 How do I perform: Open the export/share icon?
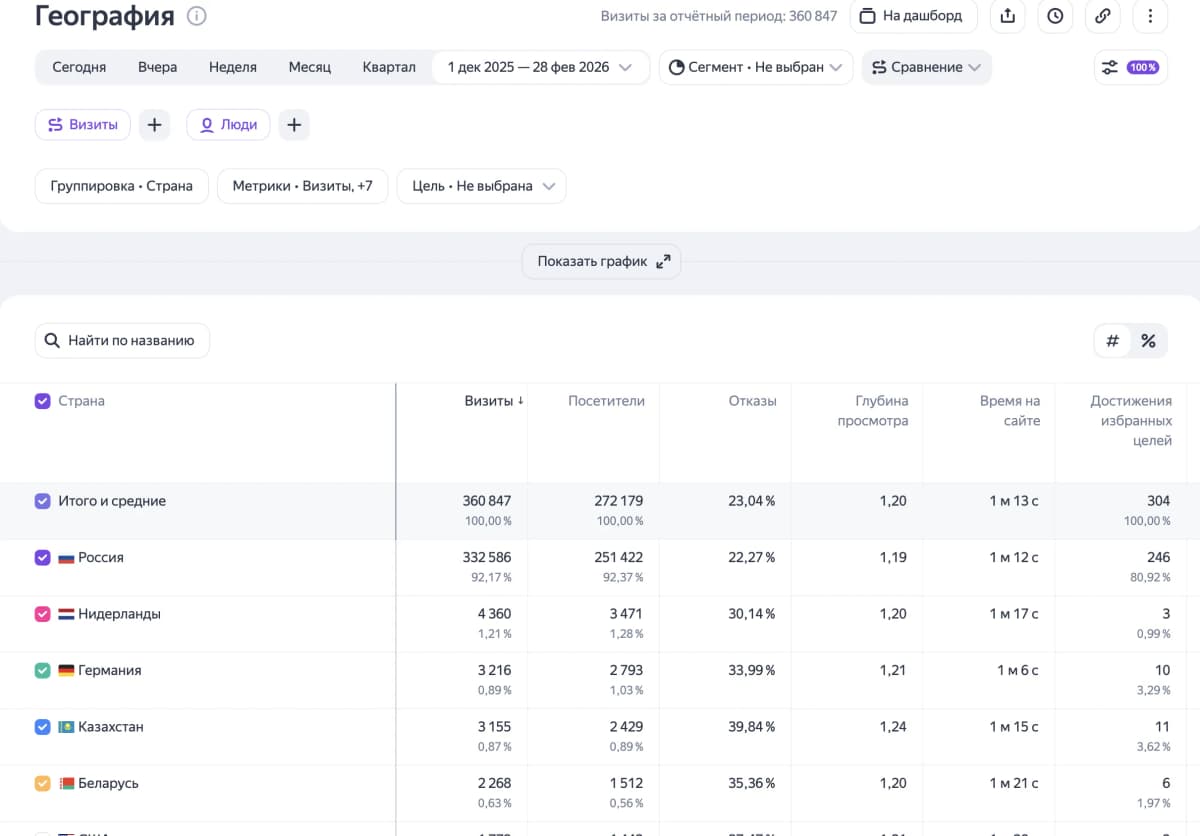pos(1007,16)
